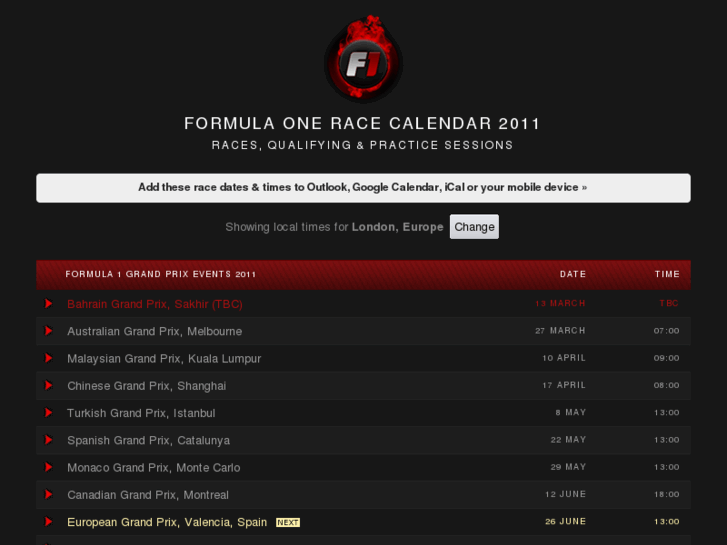Expand the Canadian Grand Prix row arrow
This screenshot has height=545, width=727.
48,494
